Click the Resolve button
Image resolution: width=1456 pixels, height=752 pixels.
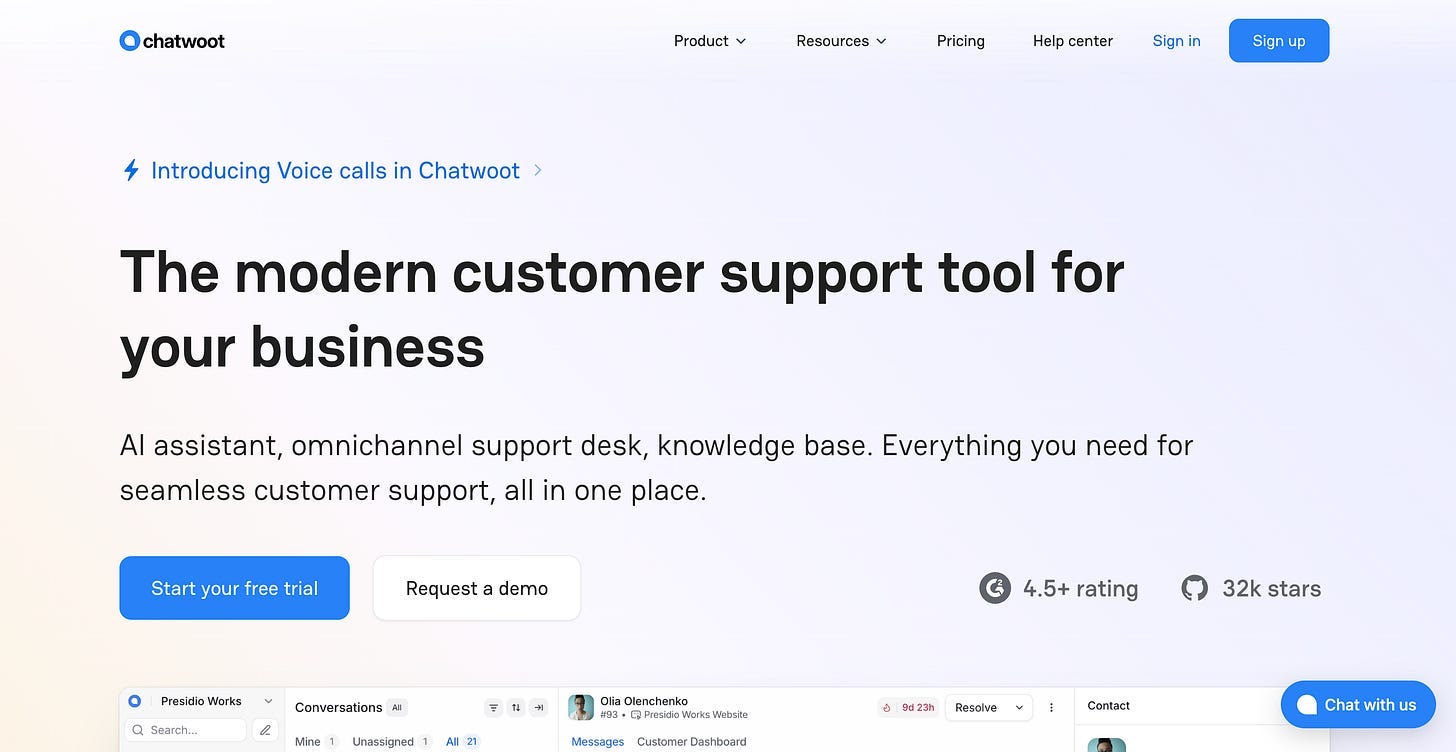click(976, 707)
